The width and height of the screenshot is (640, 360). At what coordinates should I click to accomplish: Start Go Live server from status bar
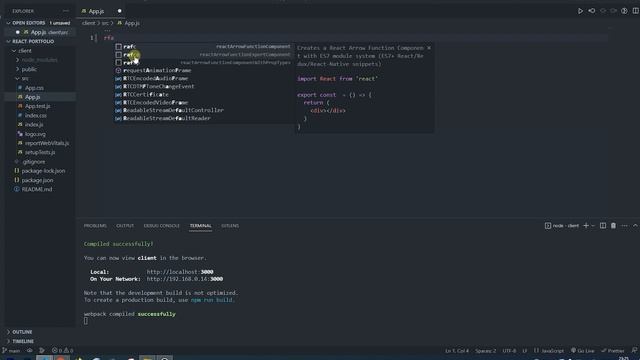point(582,351)
